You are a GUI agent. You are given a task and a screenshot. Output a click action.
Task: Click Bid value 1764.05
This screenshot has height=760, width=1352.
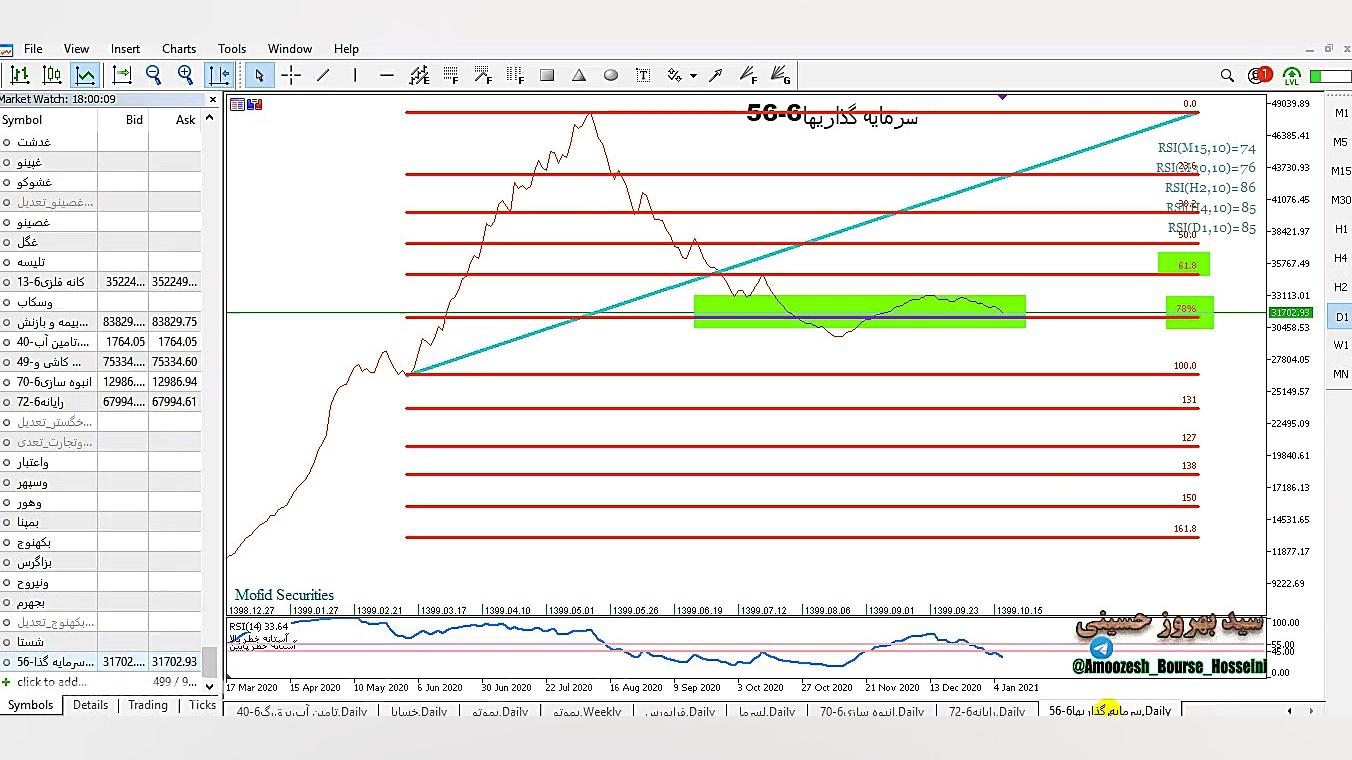(123, 342)
